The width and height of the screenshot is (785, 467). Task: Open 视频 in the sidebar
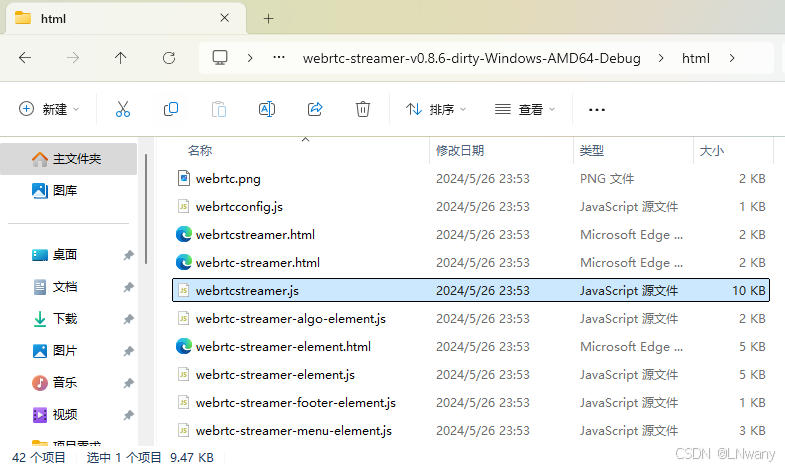tap(54, 415)
